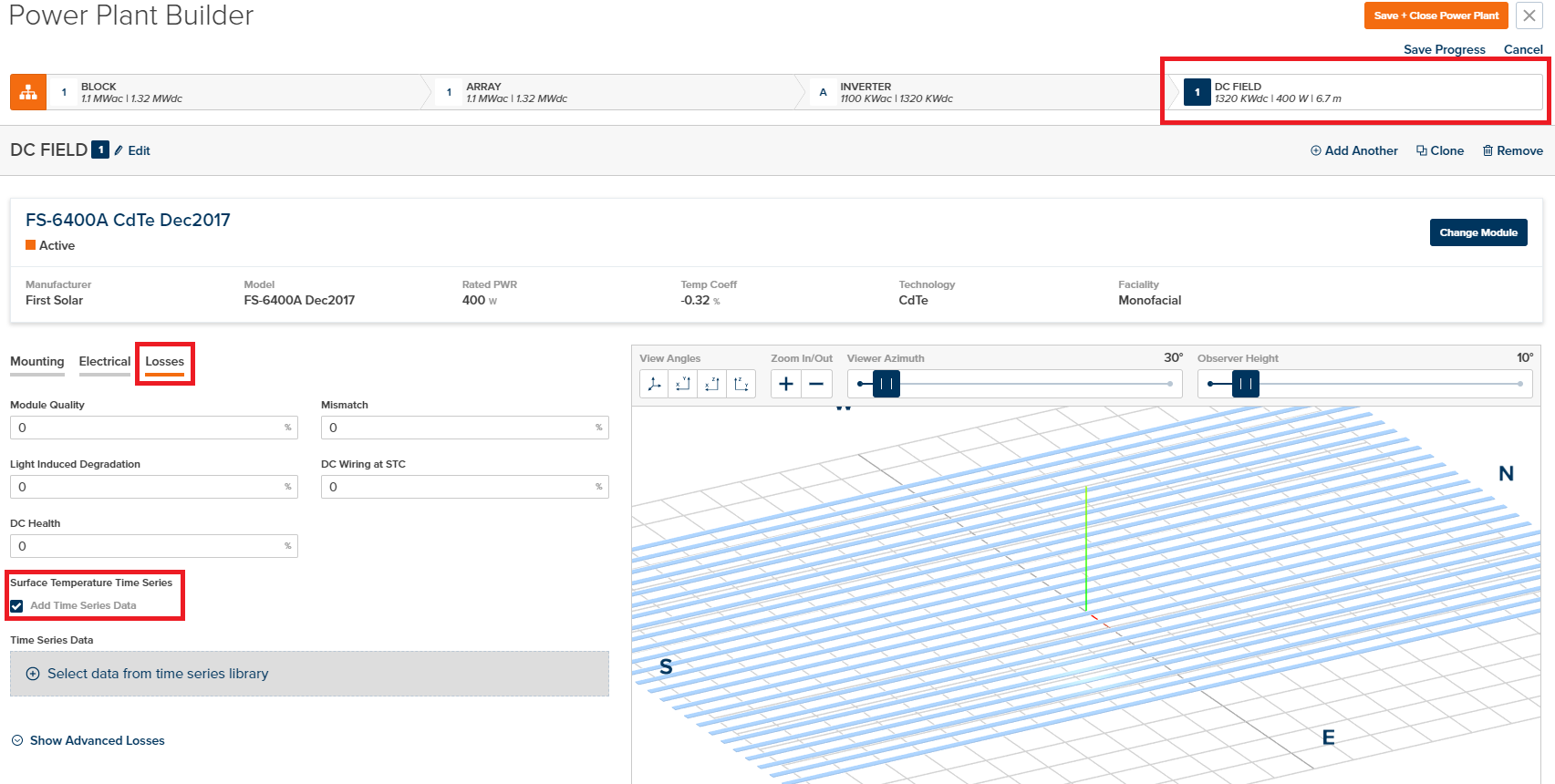This screenshot has width=1555, height=784.
Task: Click the Cancel link
Action: pos(1523,49)
